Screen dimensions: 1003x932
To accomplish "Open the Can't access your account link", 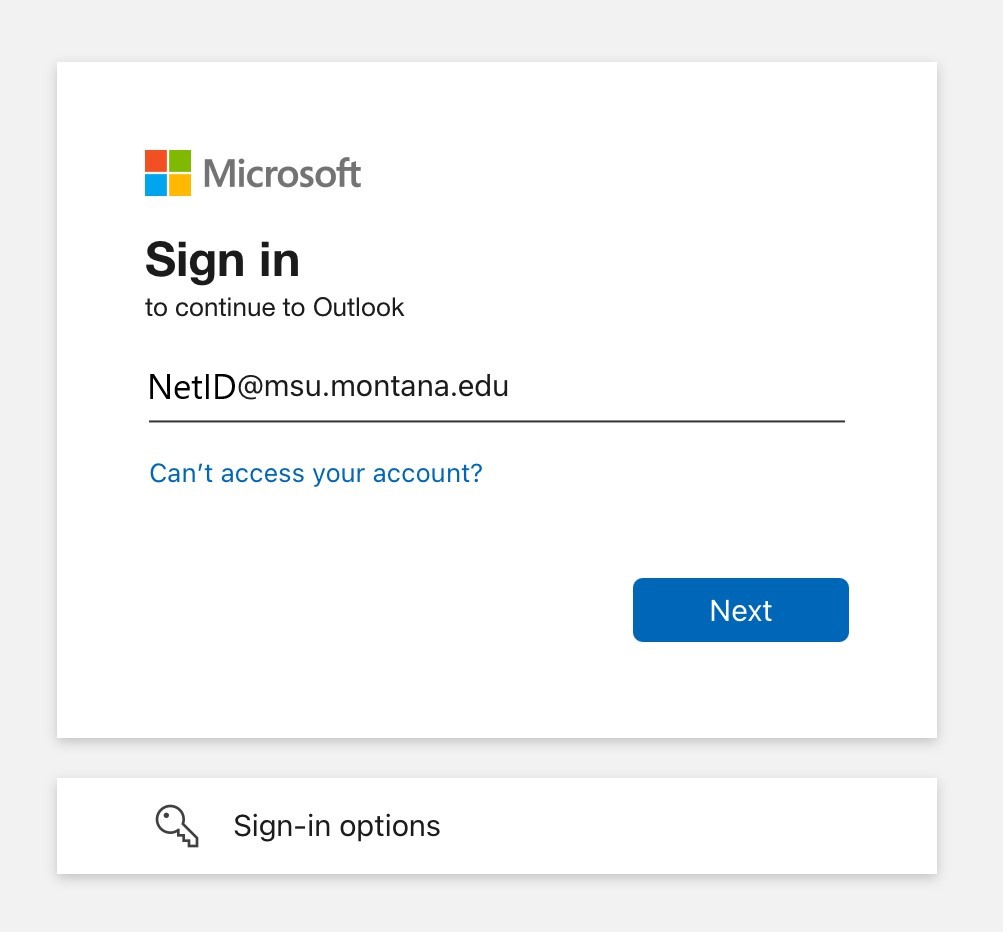I will coord(315,473).
